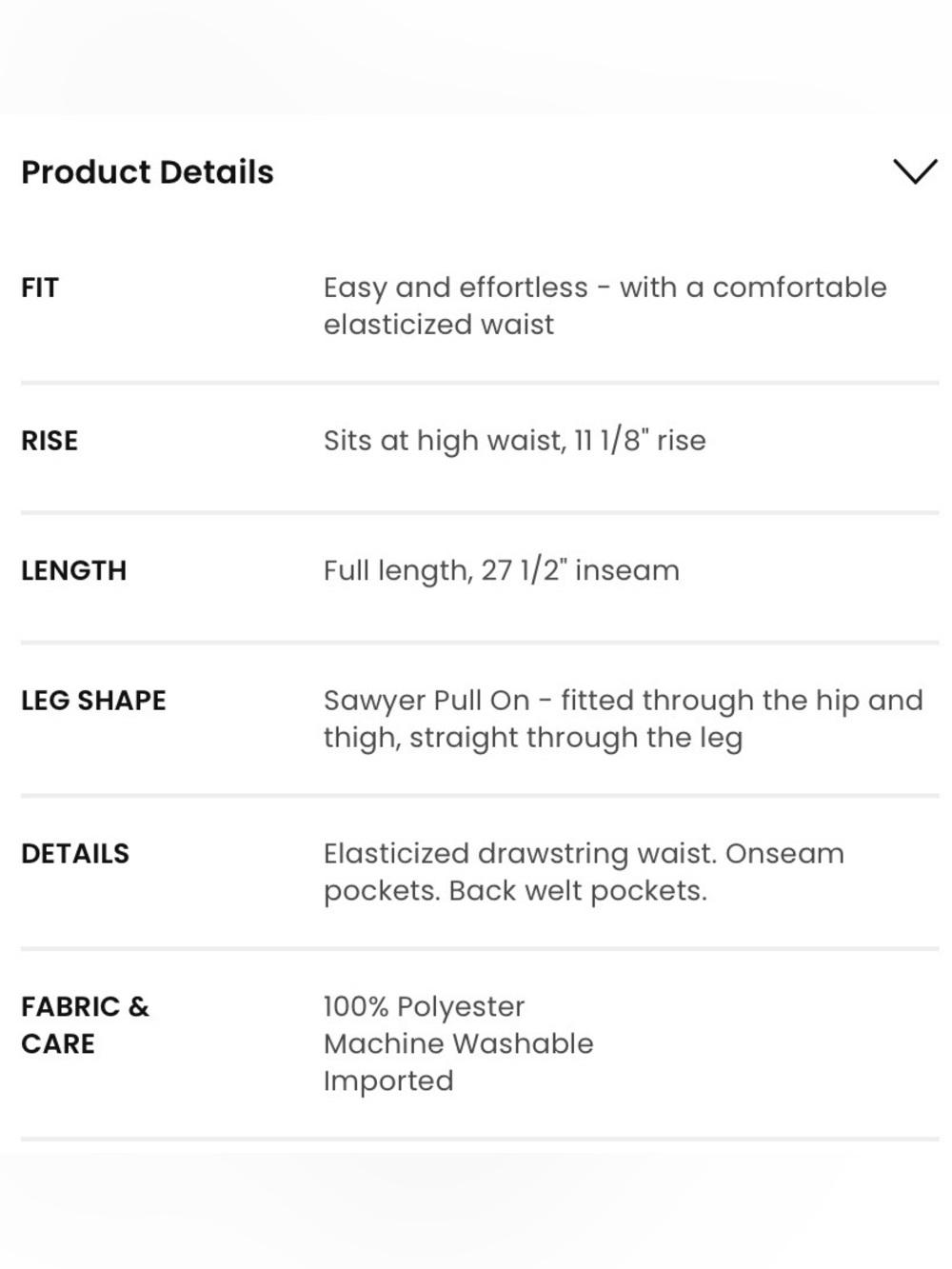Select the DETAILS label
This screenshot has width=952, height=1269.
75,853
